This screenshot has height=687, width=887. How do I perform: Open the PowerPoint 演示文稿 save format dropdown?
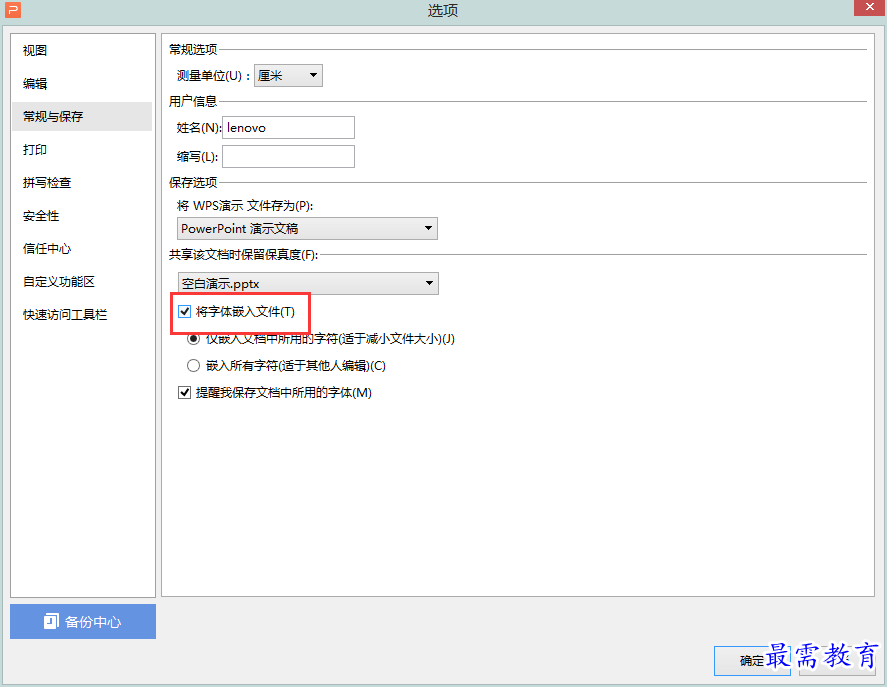point(307,228)
